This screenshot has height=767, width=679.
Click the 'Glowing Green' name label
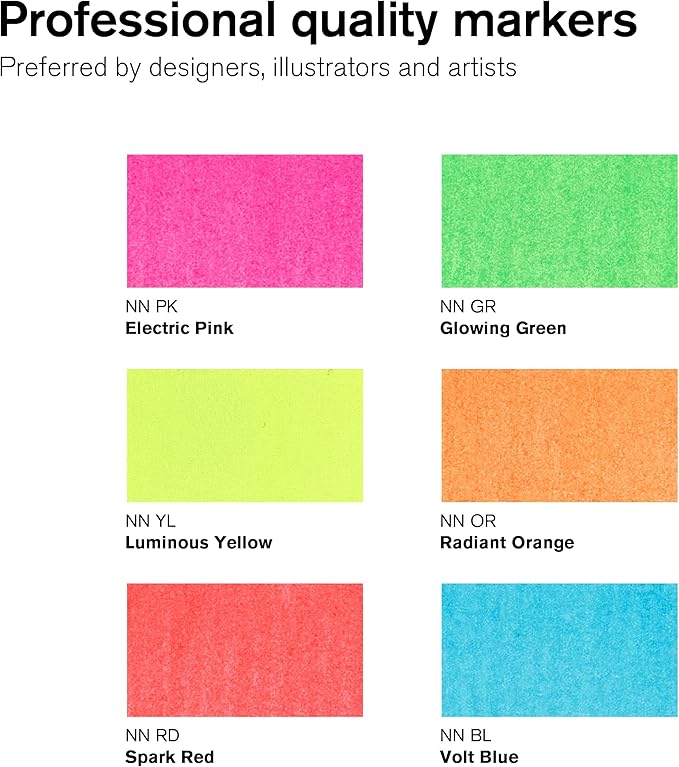pyautogui.click(x=503, y=328)
